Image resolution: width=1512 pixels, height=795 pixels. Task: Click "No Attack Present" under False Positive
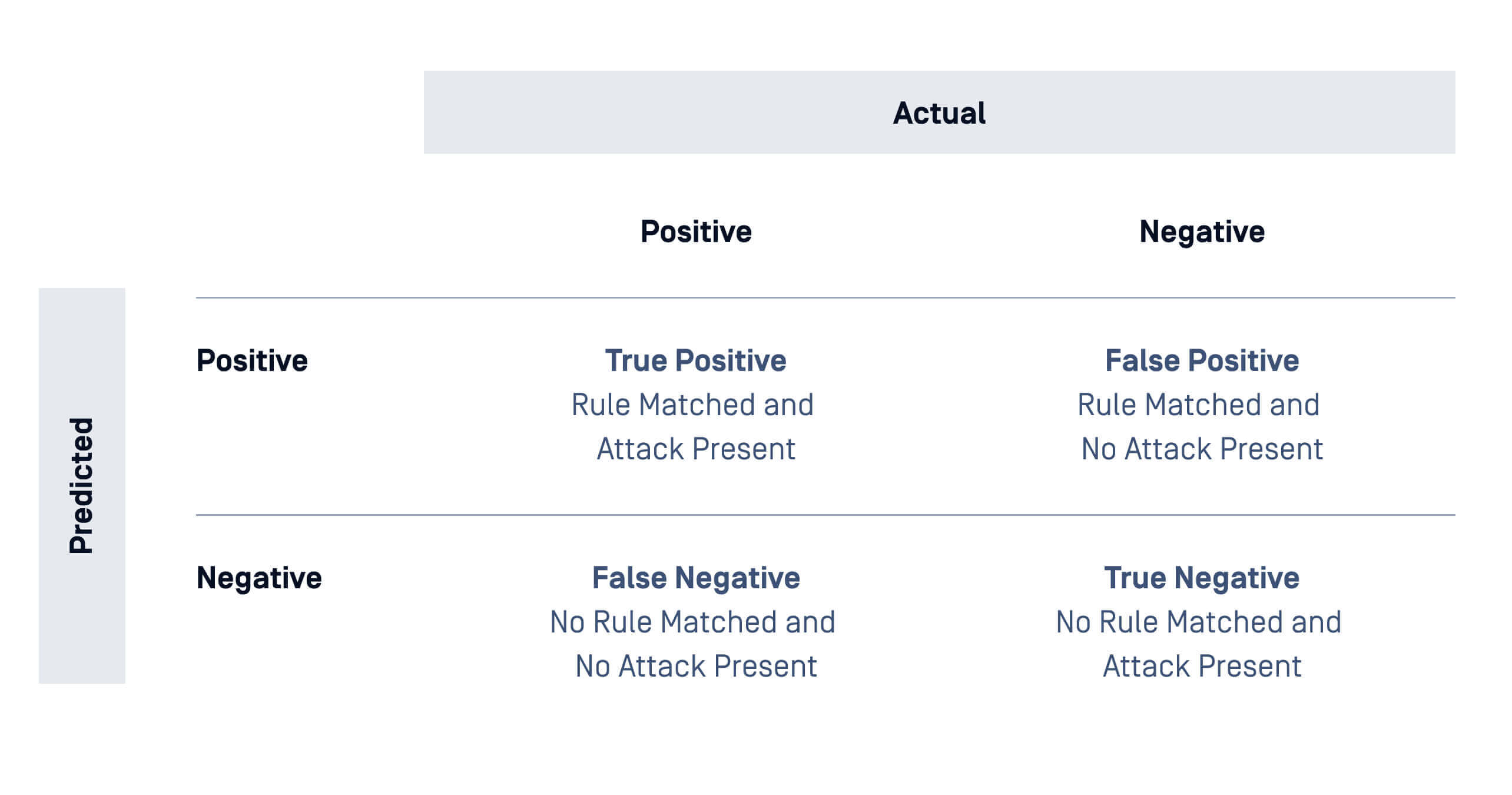click(1202, 449)
